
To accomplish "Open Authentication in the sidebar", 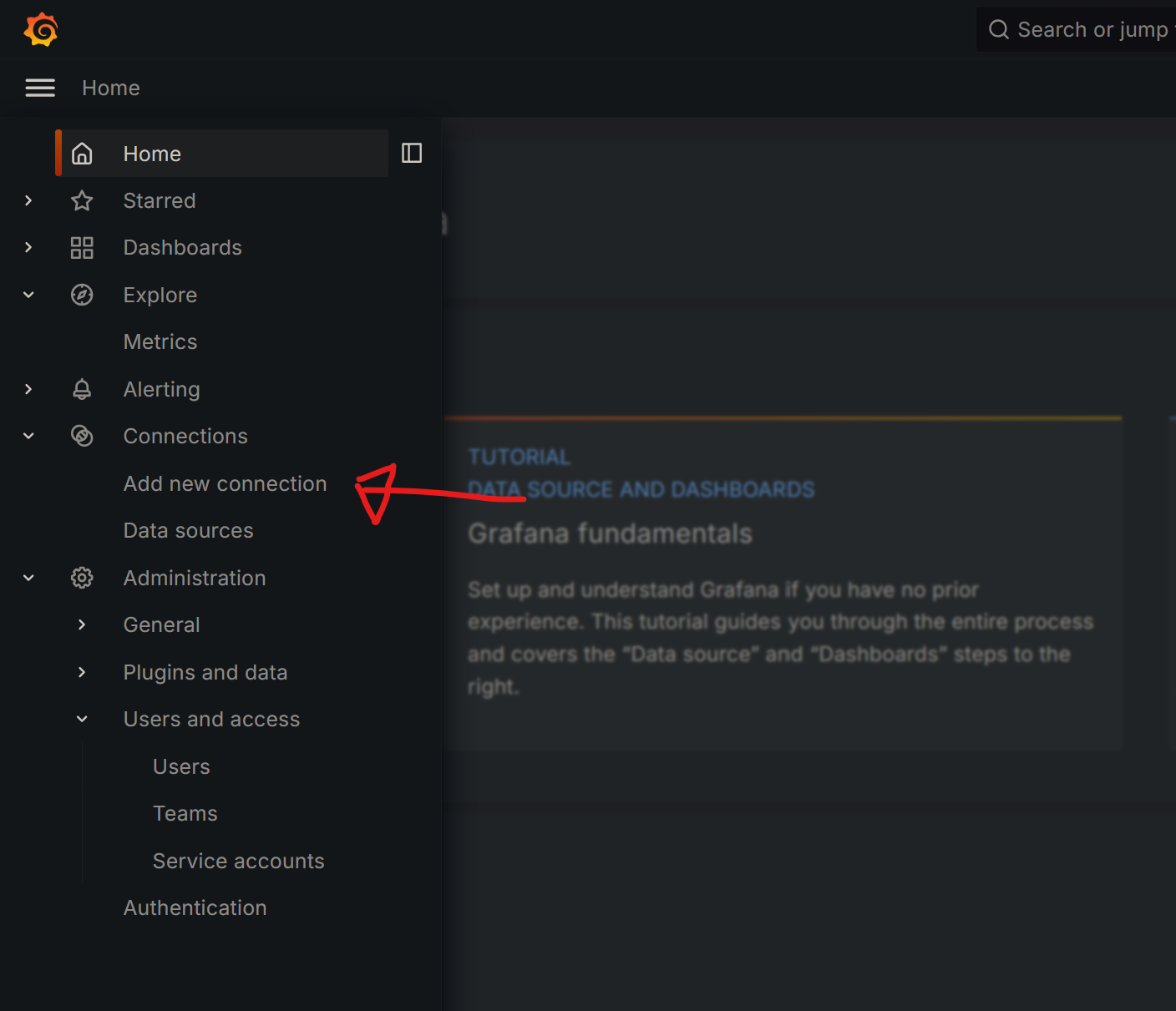I will [195, 907].
